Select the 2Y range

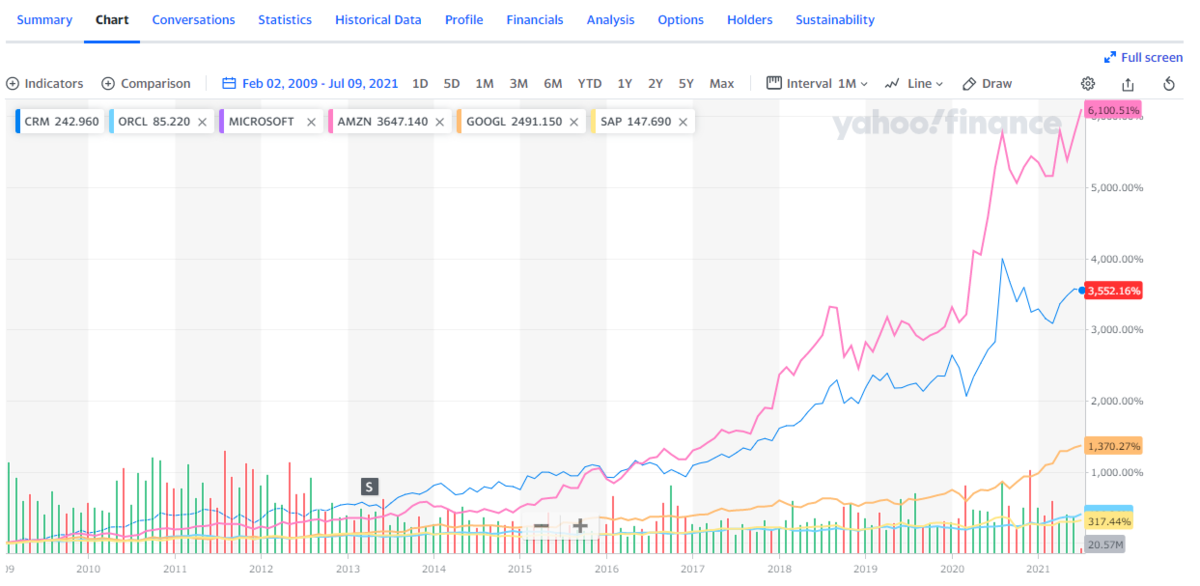(655, 84)
